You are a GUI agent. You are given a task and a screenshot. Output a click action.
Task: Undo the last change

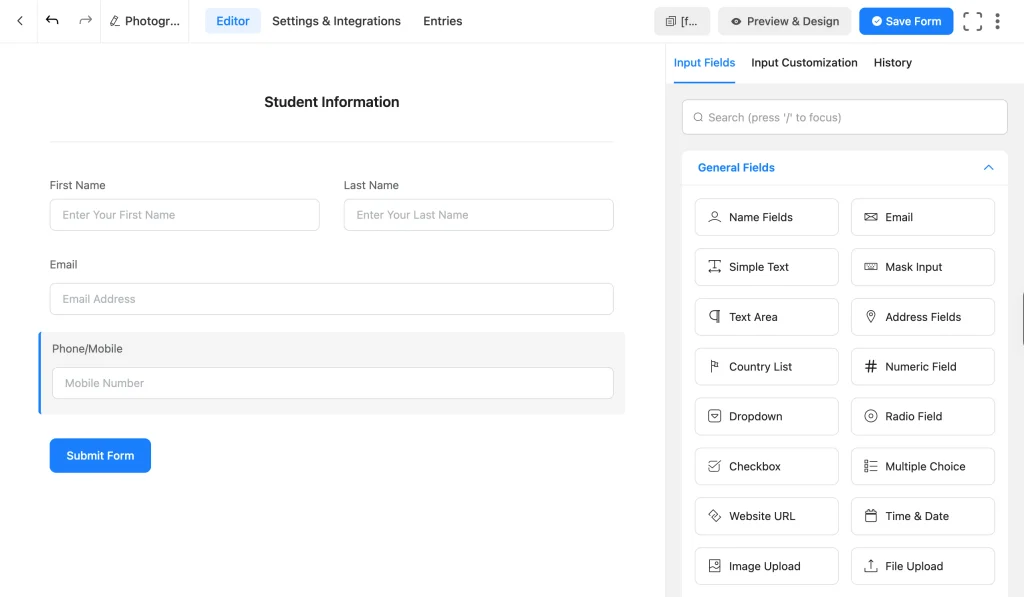pos(52,21)
